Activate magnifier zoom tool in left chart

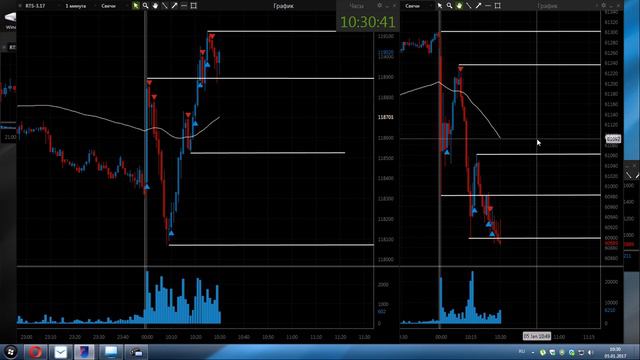click(x=145, y=6)
